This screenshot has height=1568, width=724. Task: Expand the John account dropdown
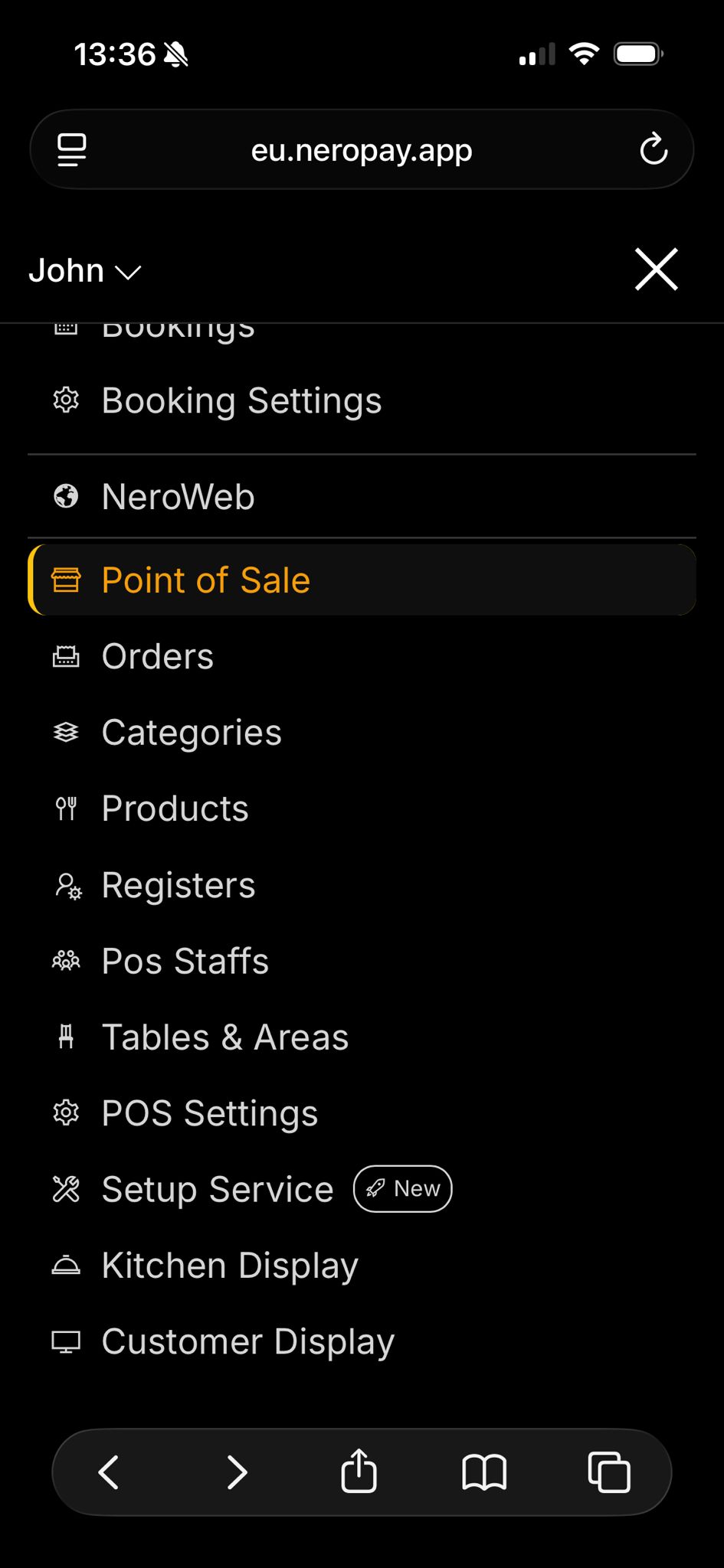(85, 271)
